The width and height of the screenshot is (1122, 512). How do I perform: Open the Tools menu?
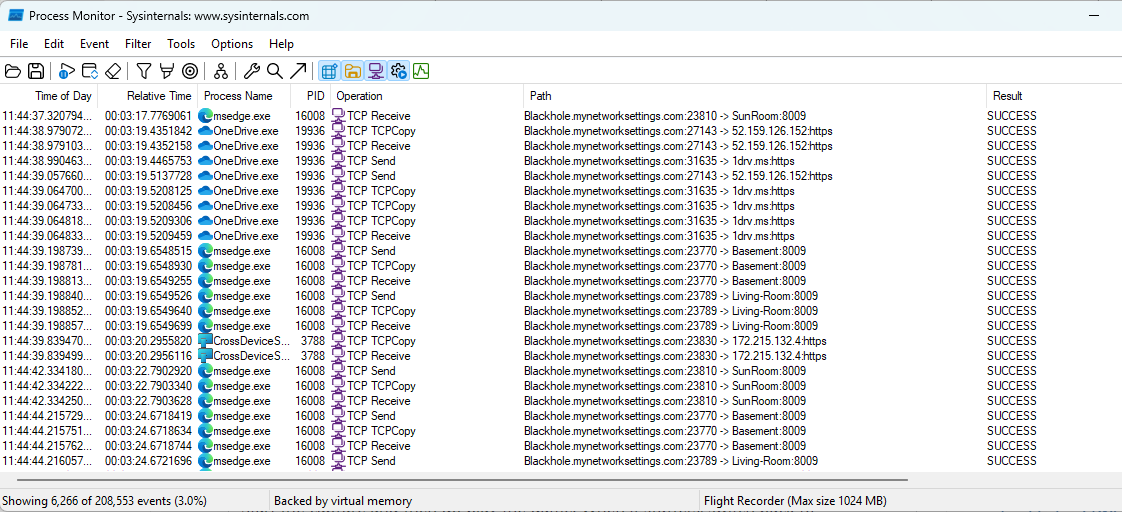coord(181,44)
